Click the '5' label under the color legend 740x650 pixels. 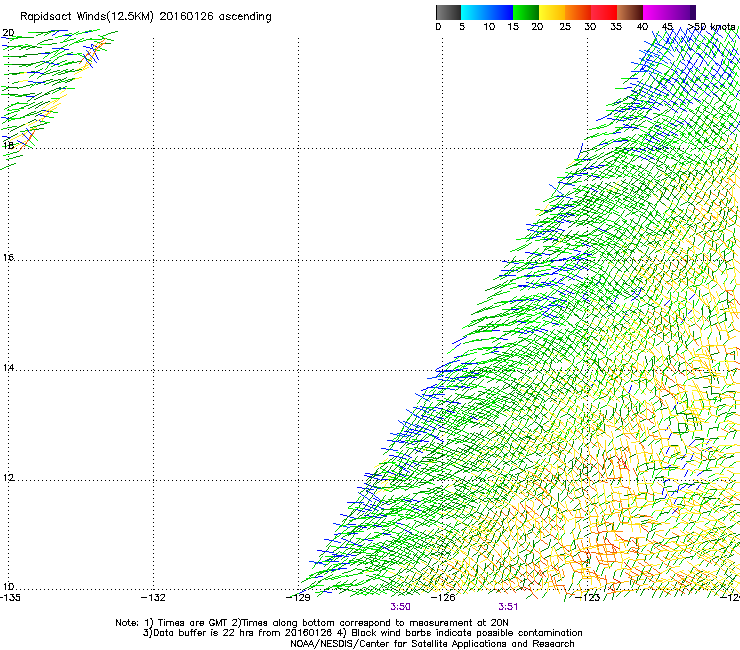tap(462, 27)
